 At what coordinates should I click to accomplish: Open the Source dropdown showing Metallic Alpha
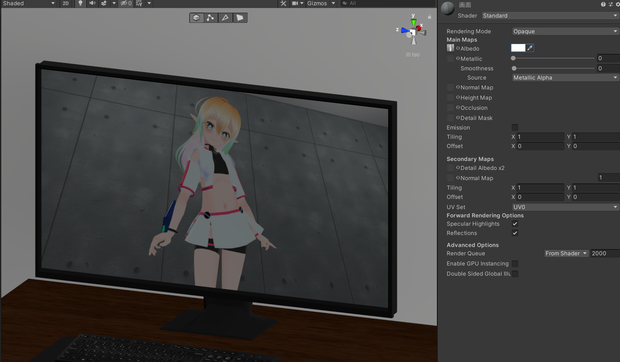[565, 77]
